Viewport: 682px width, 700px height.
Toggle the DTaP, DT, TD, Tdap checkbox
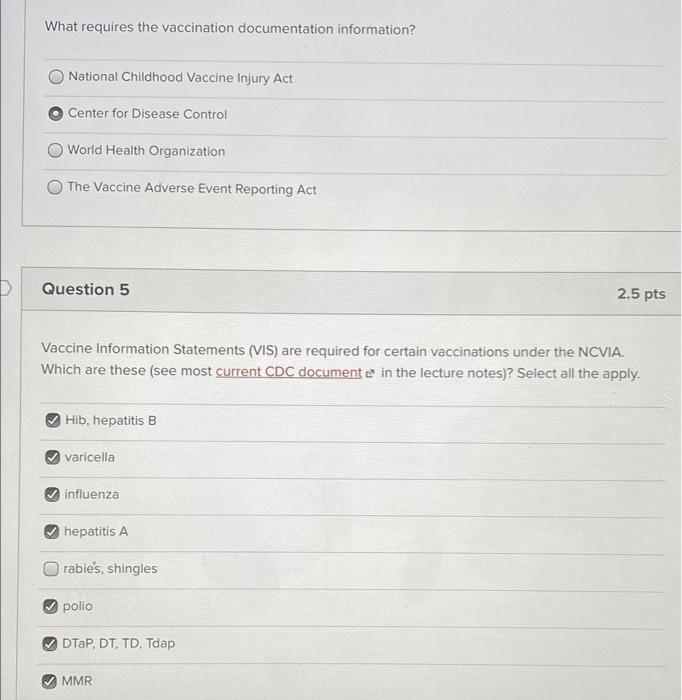(x=50, y=644)
